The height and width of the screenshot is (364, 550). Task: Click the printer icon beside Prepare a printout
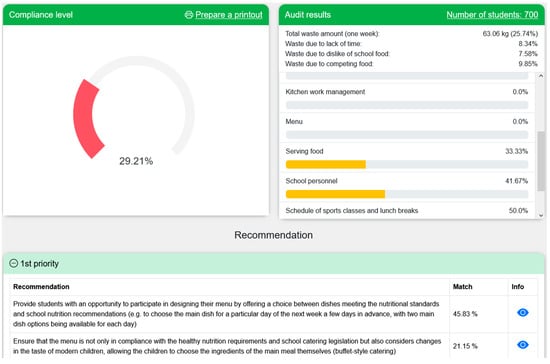pyautogui.click(x=189, y=15)
